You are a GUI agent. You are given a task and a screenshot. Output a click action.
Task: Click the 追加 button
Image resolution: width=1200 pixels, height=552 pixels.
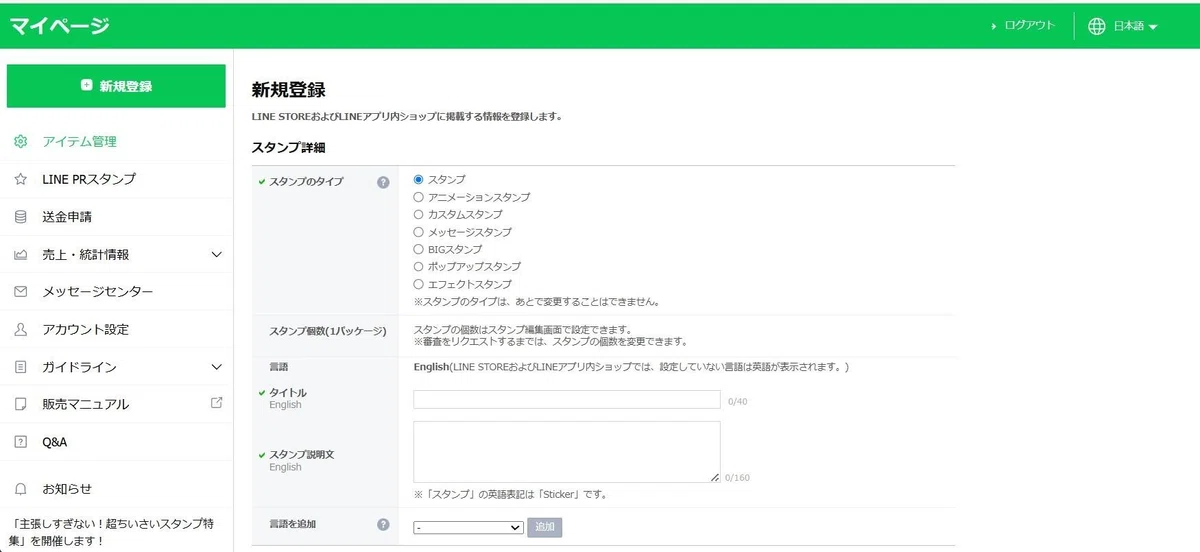[544, 526]
